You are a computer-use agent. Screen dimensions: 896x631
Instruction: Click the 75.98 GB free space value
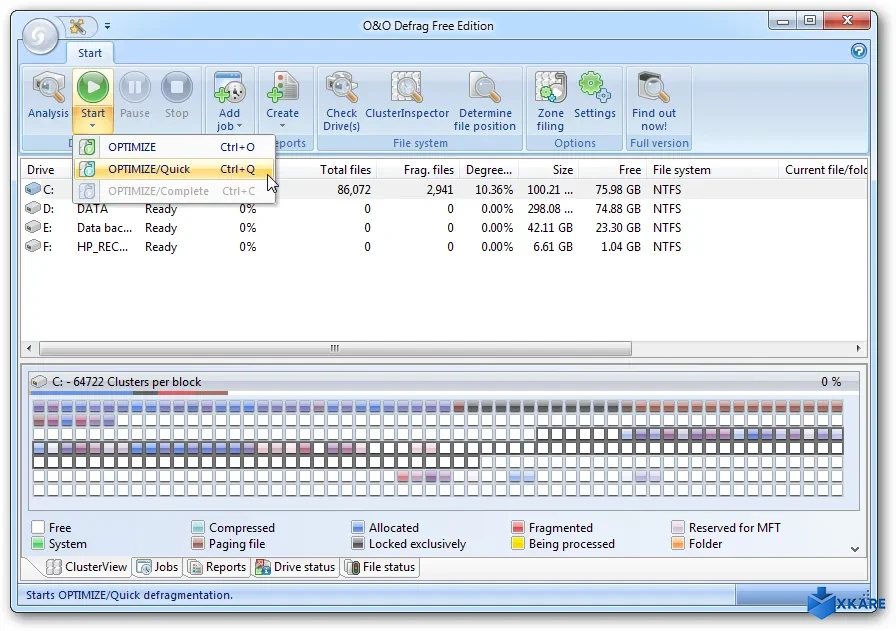pyautogui.click(x=618, y=189)
